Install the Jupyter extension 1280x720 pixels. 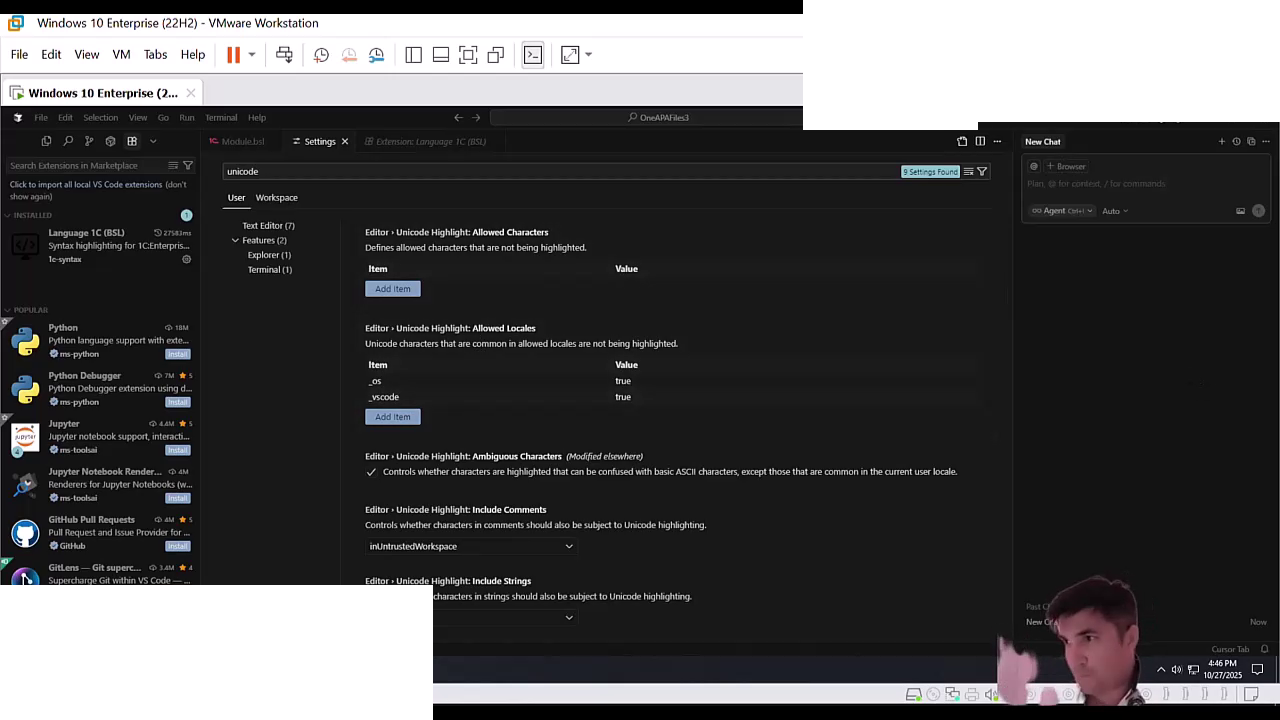click(x=178, y=450)
